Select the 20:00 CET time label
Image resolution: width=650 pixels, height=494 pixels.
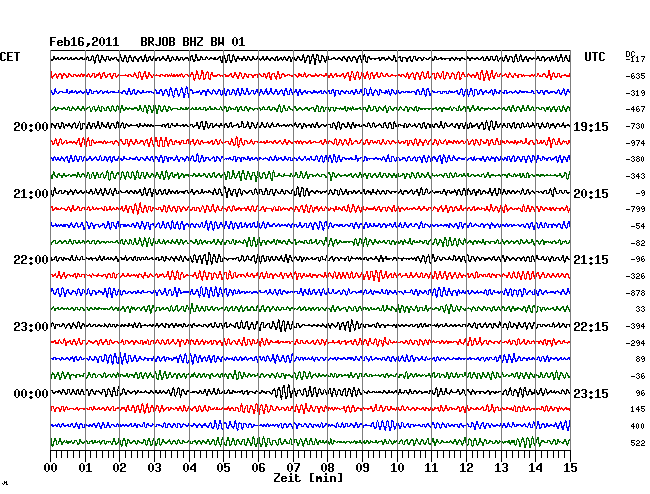(31, 126)
